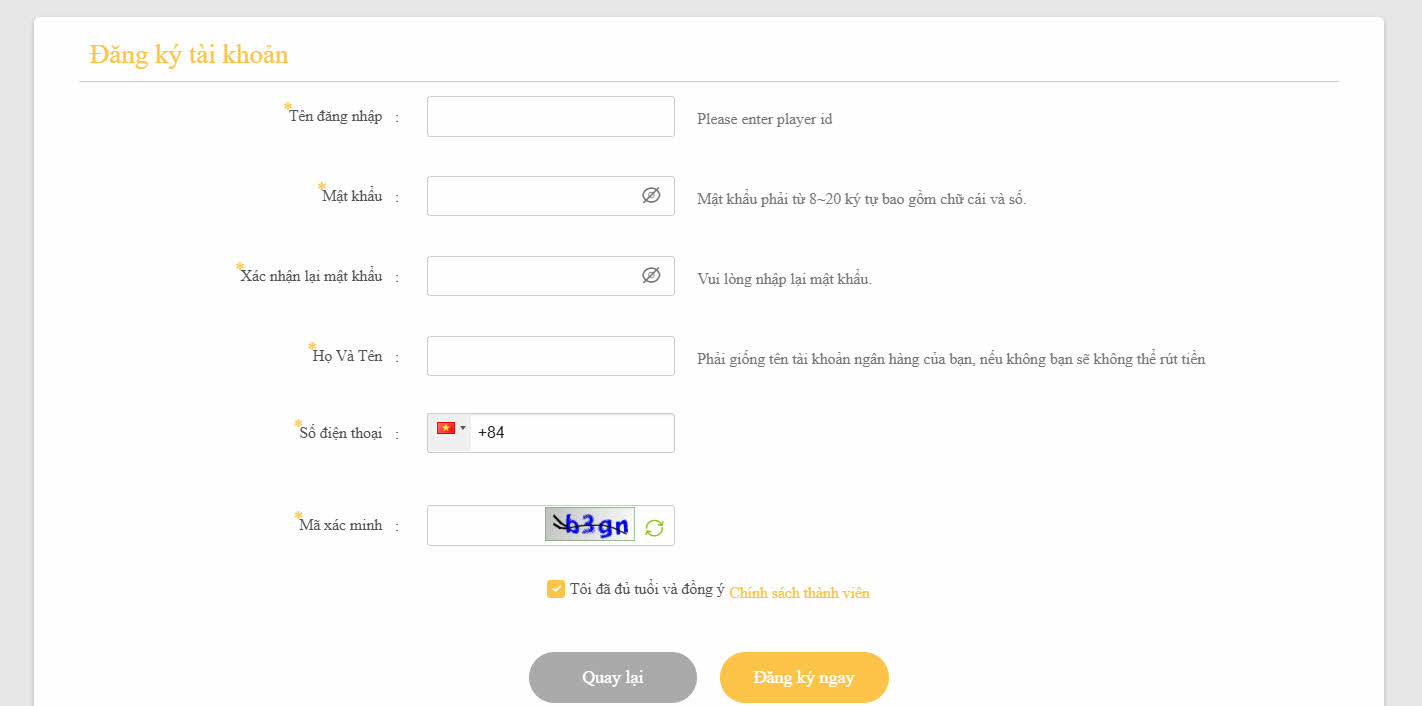Uncheck the age and agreement checkbox
The image size is (1422, 706).
pos(556,589)
